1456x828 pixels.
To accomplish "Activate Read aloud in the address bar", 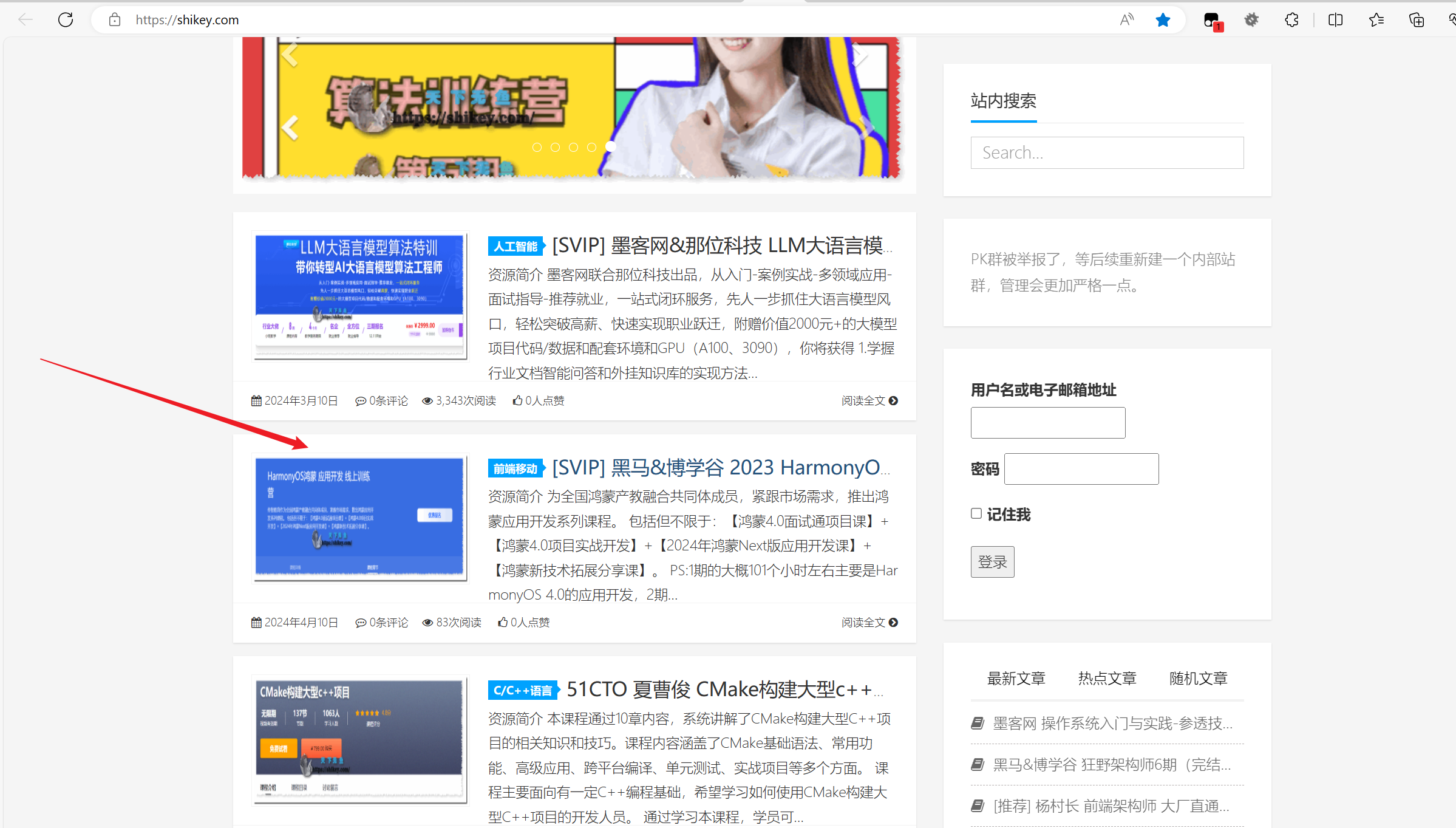I will (x=1127, y=19).
